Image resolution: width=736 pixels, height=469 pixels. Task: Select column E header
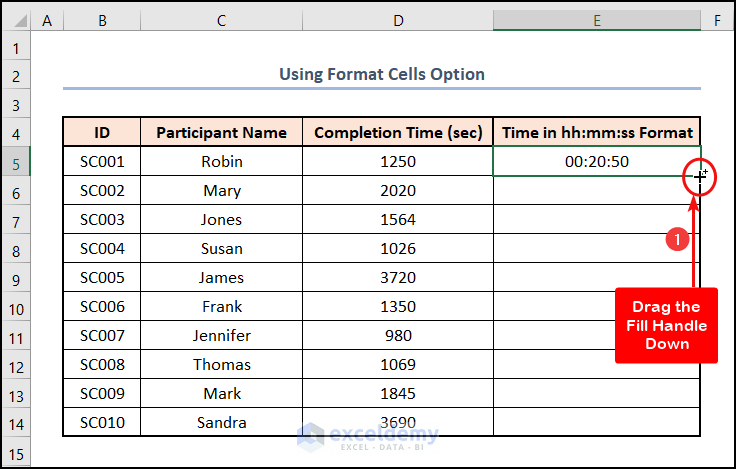coord(596,20)
